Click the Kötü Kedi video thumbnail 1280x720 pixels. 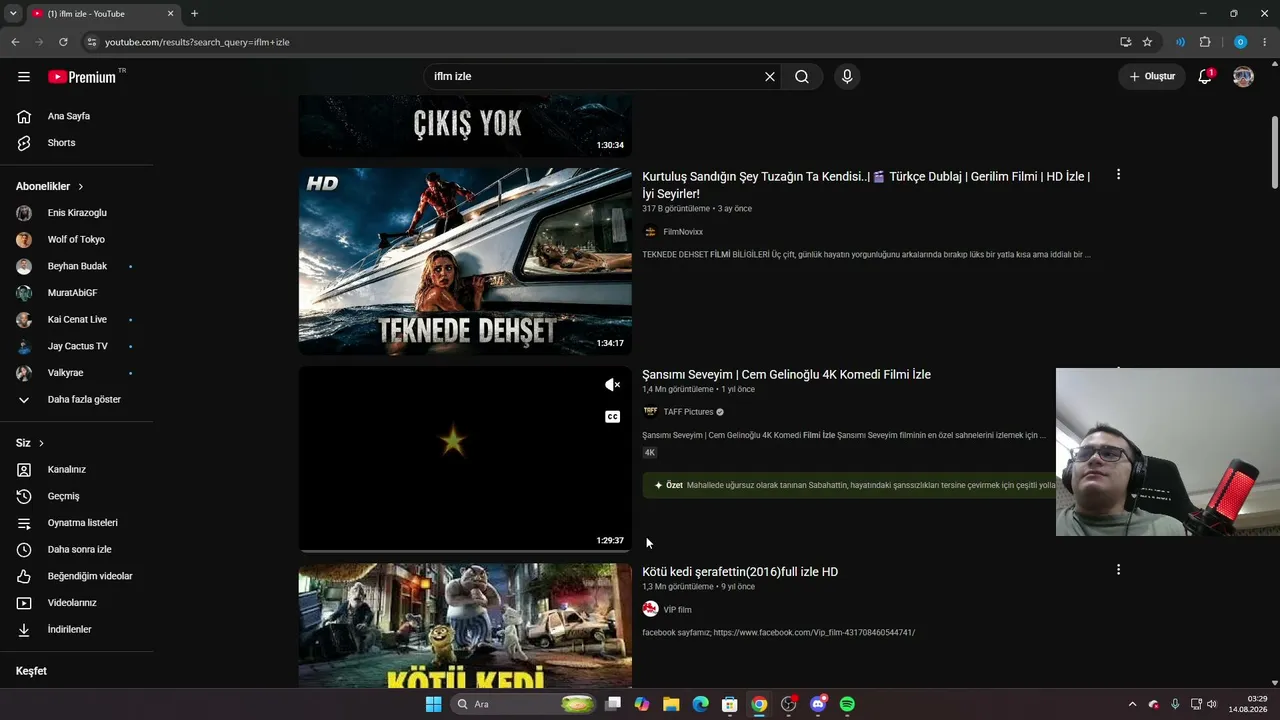pos(465,626)
